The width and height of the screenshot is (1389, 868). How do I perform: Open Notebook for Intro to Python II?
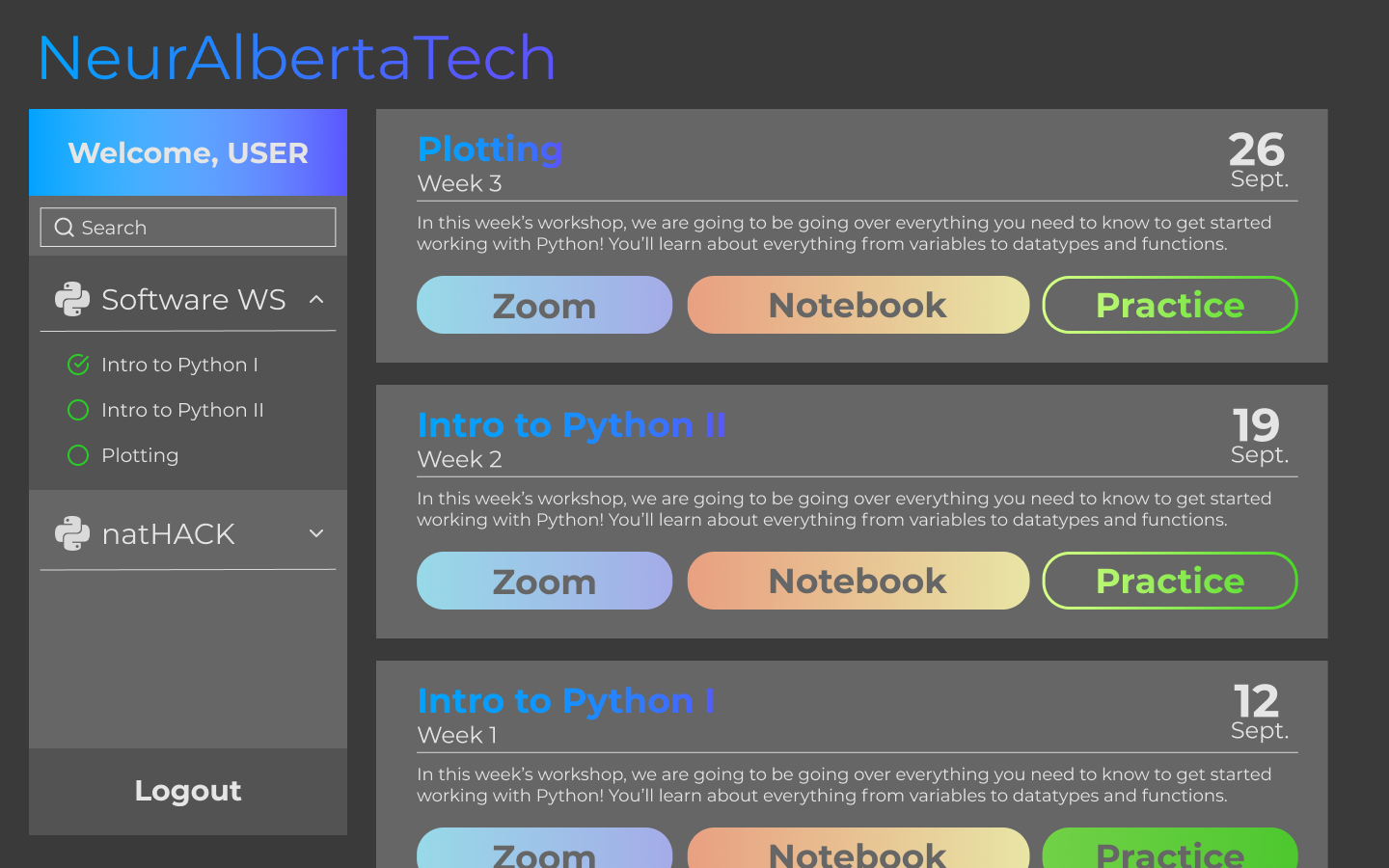[x=858, y=581]
